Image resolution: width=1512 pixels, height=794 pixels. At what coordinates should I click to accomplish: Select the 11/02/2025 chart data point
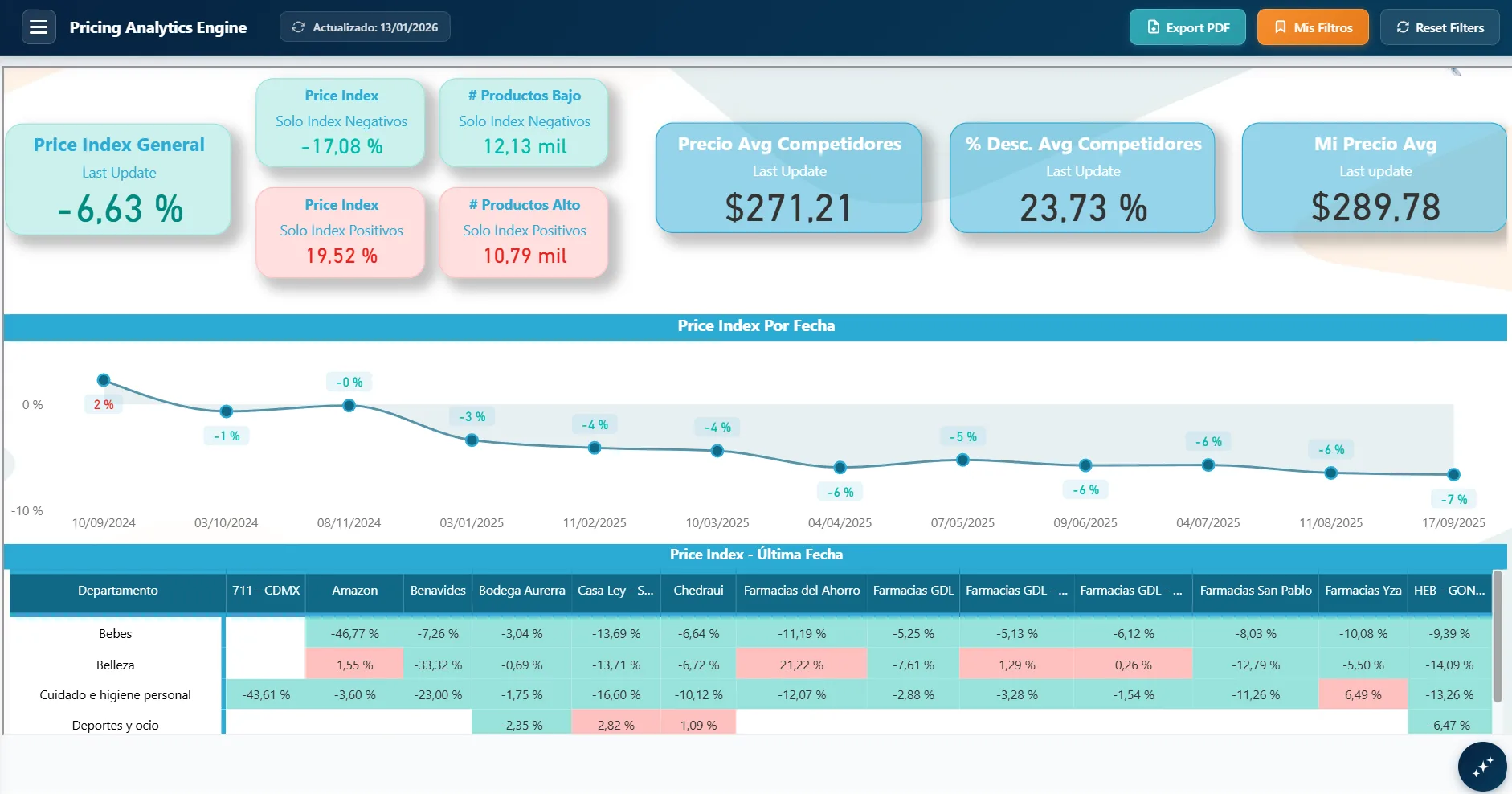[x=595, y=448]
